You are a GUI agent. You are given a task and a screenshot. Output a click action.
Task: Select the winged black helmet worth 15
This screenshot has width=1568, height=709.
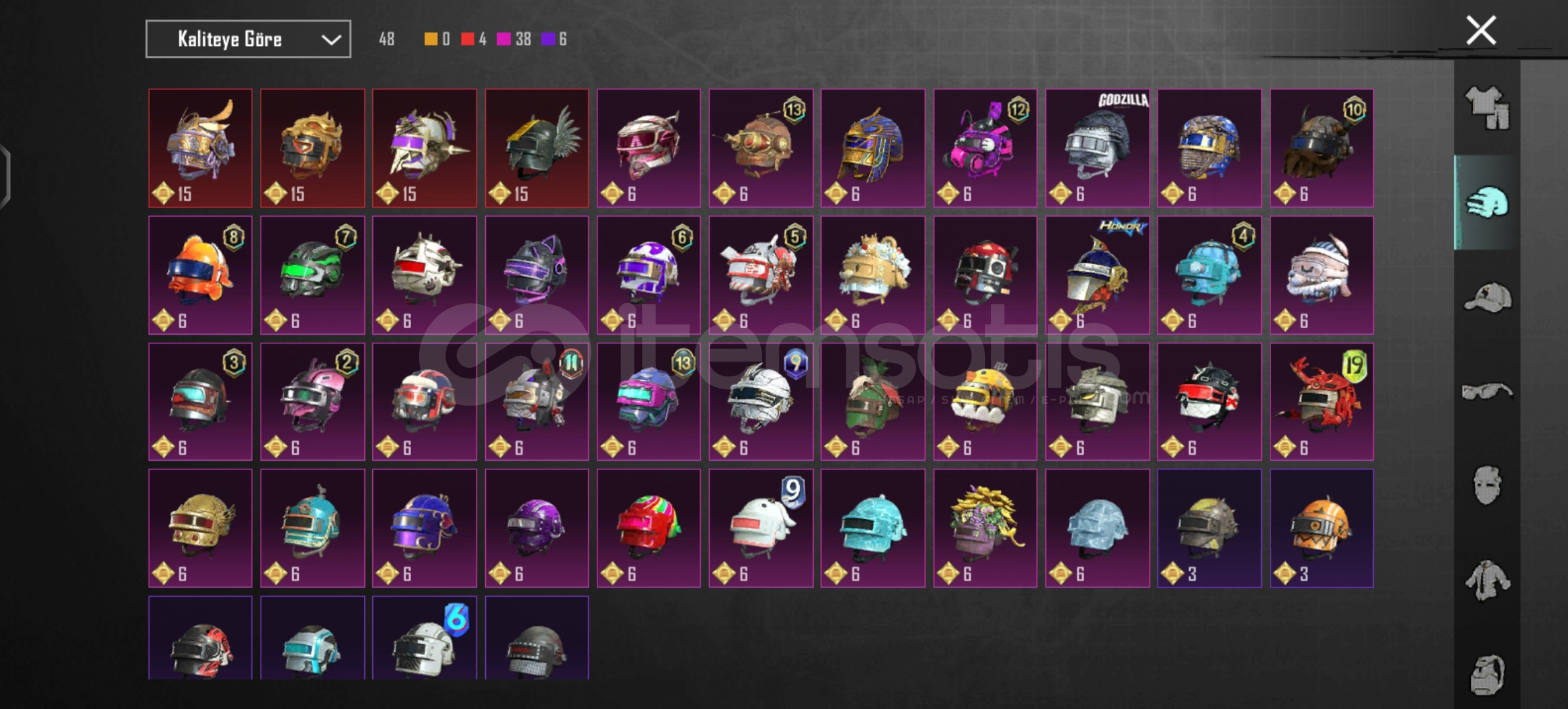(536, 148)
